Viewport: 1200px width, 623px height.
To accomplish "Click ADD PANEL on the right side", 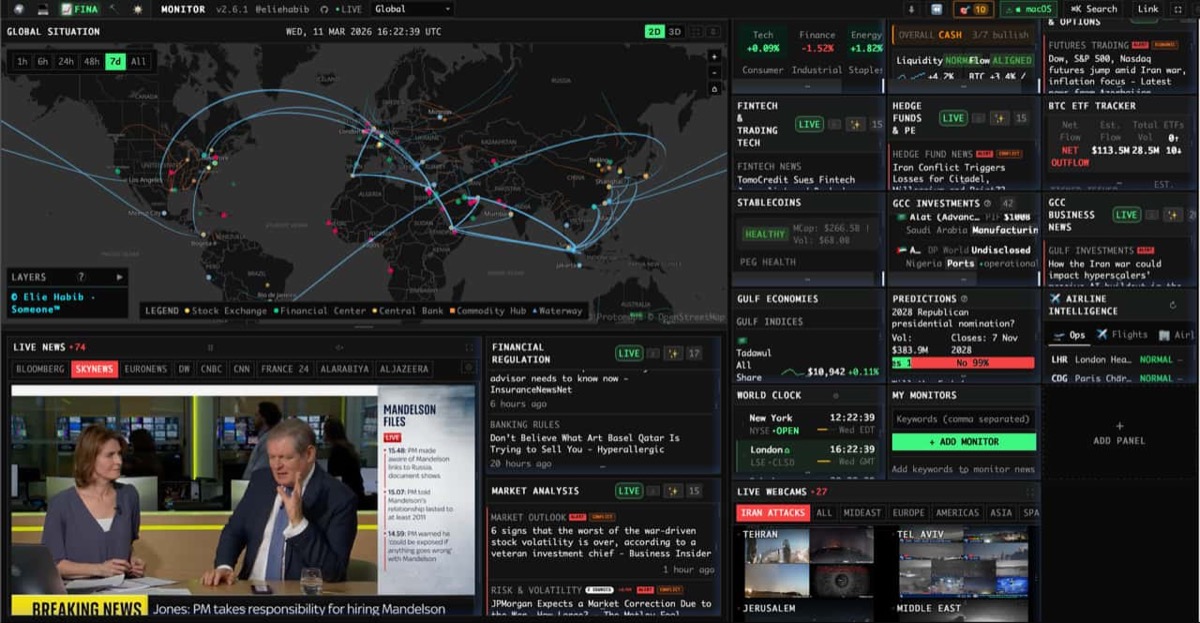I will tap(1117, 437).
